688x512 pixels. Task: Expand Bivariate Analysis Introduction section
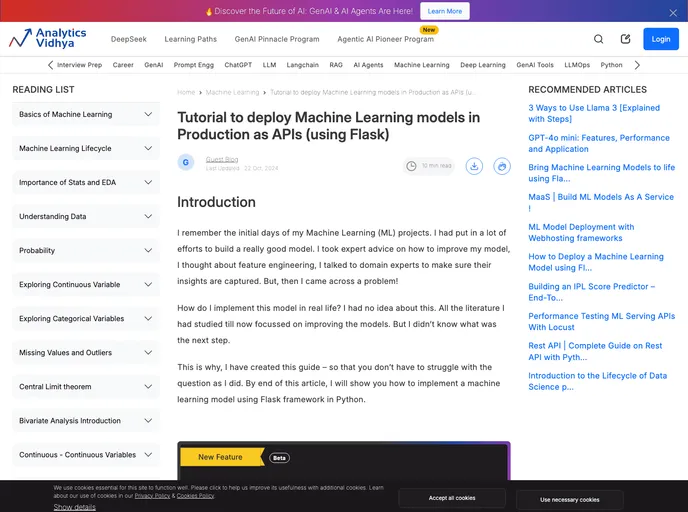(x=86, y=421)
